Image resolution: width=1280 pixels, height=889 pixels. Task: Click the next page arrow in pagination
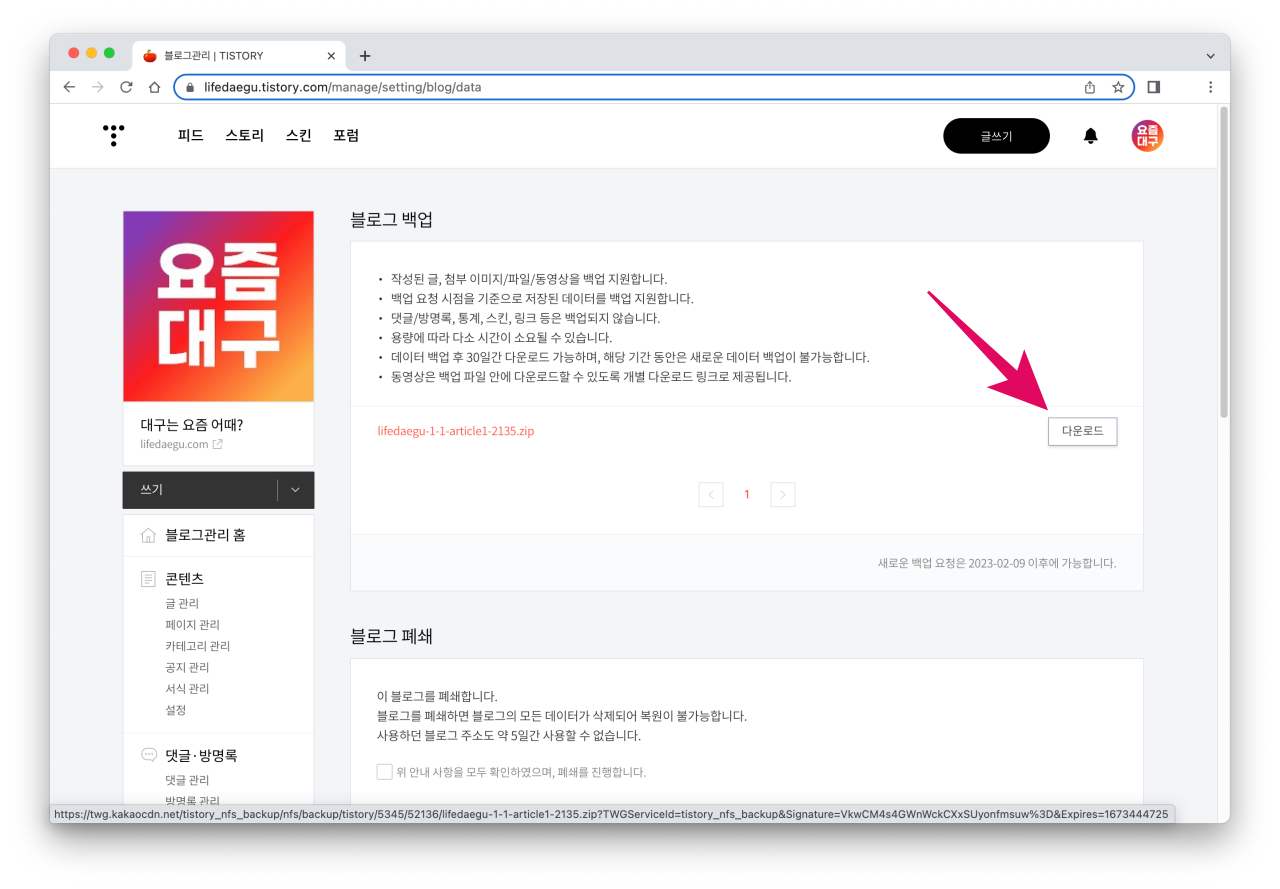(x=783, y=494)
